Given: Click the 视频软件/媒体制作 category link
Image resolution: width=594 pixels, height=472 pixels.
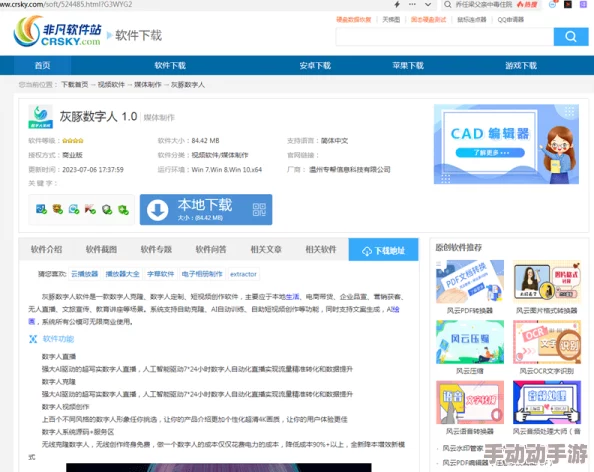Looking at the screenshot, I should point(220,155).
